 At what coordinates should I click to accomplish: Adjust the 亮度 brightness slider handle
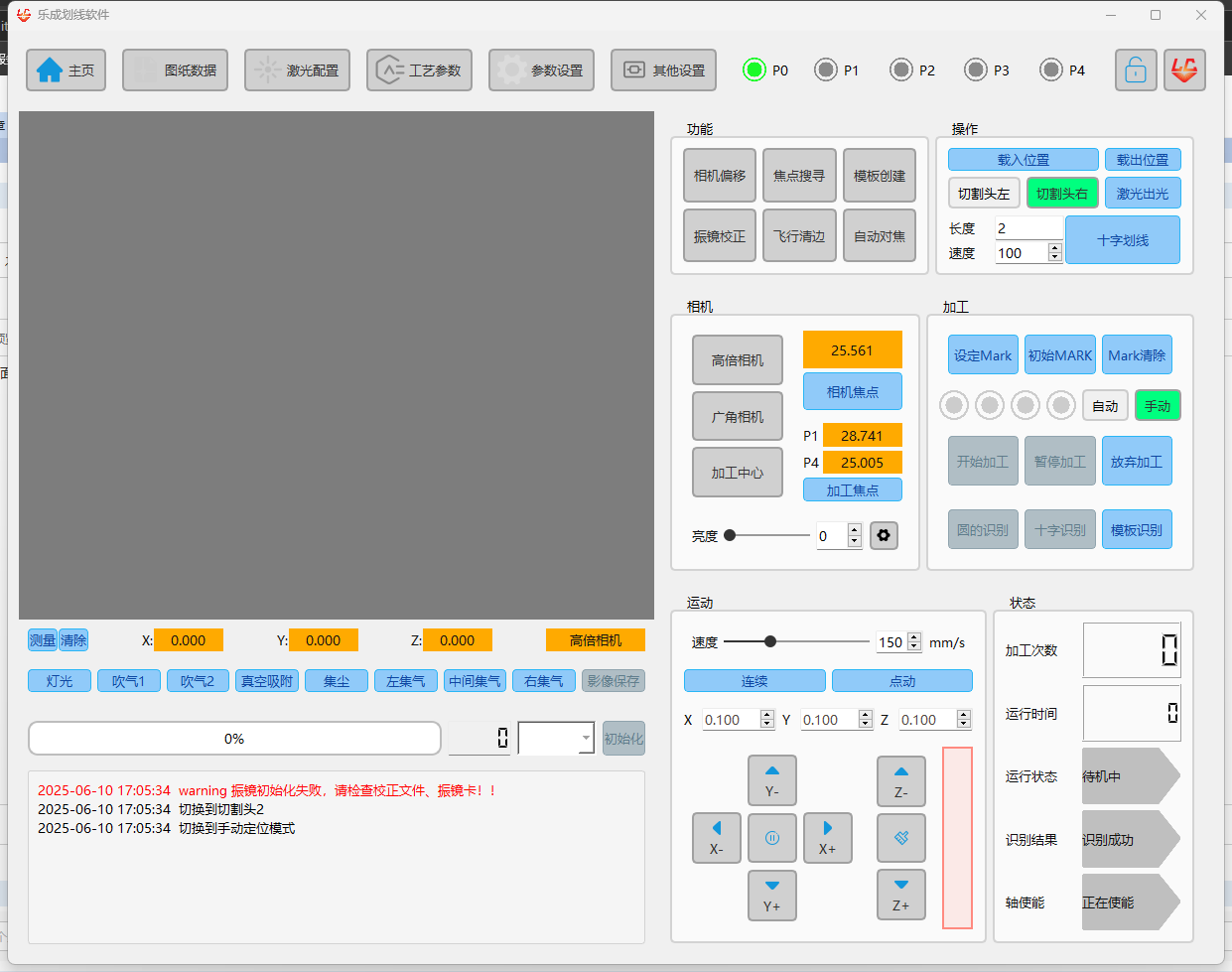(730, 535)
